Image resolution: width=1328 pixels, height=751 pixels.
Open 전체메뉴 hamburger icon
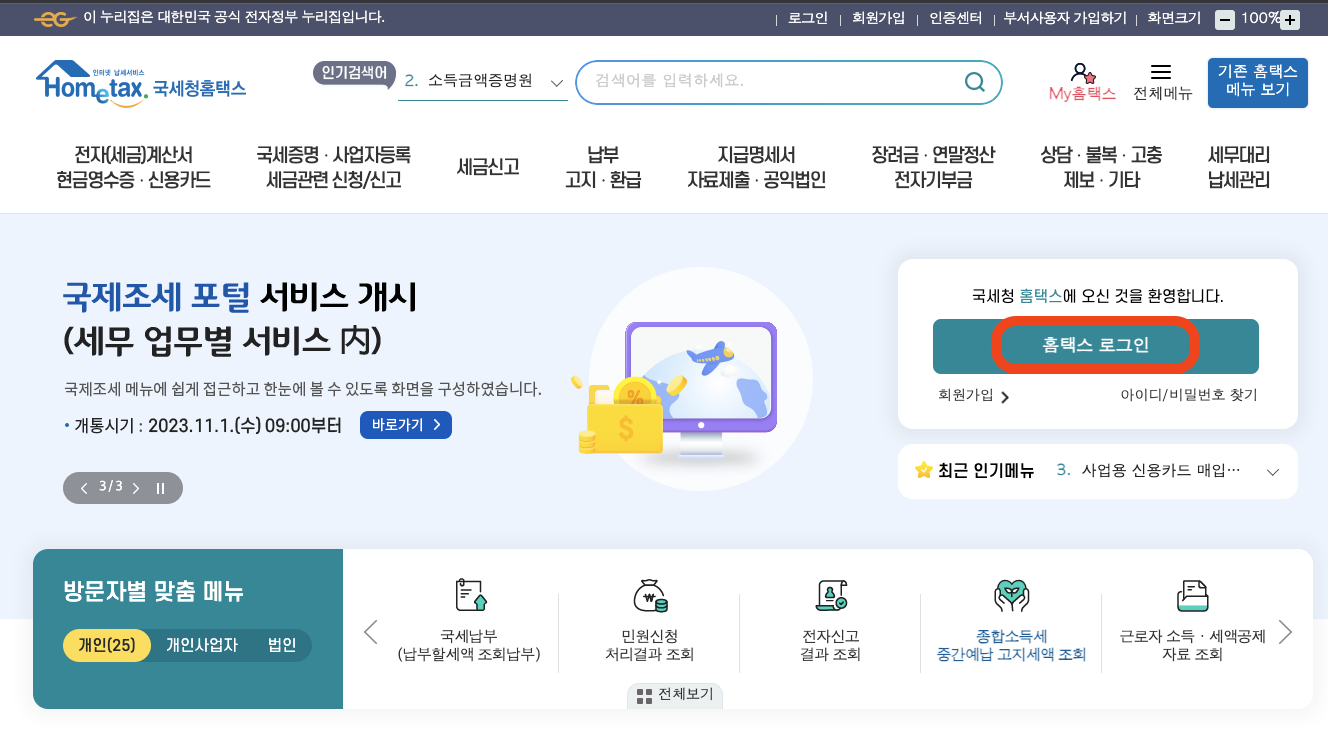(x=1162, y=71)
